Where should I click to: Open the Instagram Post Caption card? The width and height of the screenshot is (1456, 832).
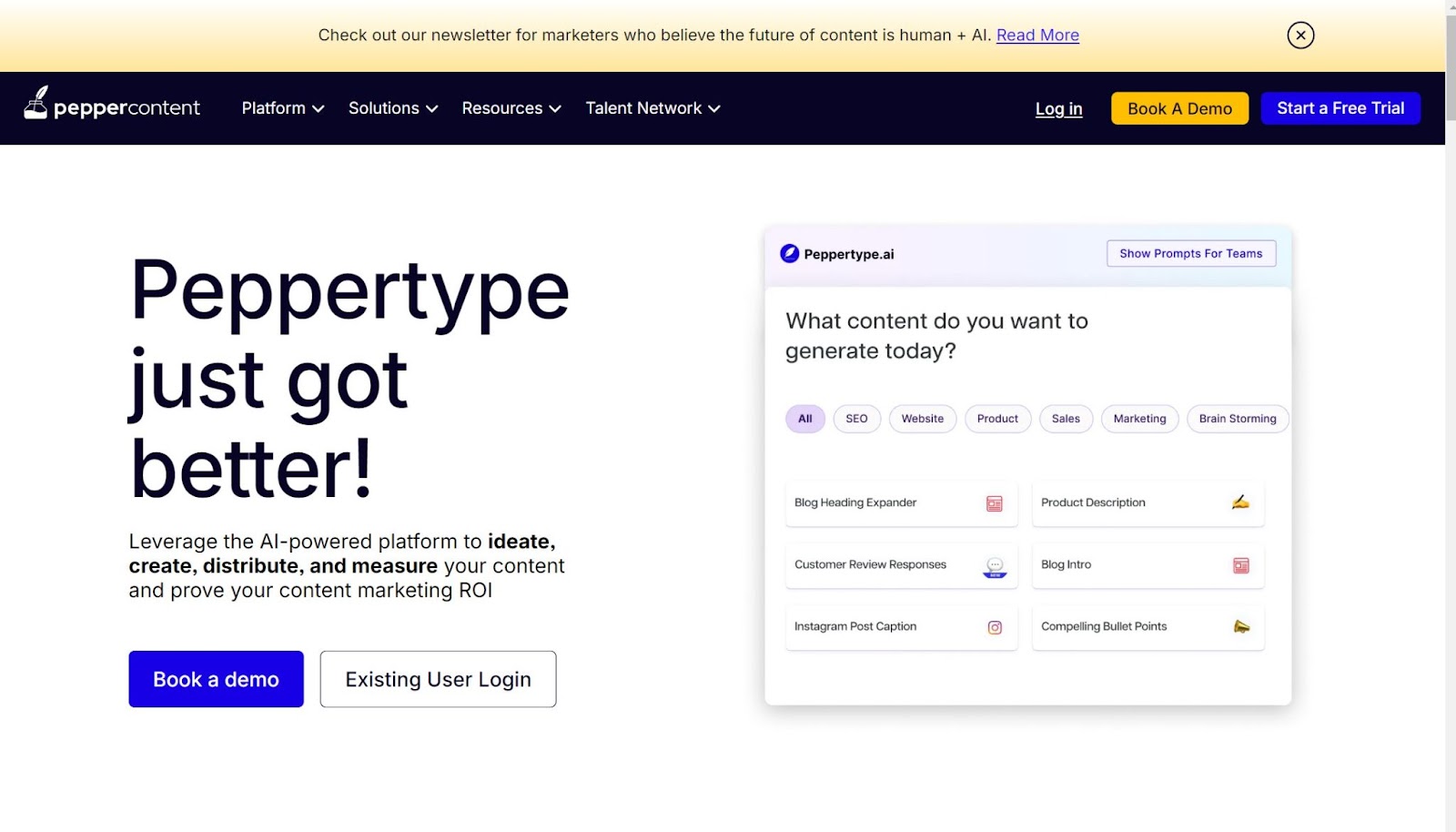pyautogui.click(x=901, y=627)
